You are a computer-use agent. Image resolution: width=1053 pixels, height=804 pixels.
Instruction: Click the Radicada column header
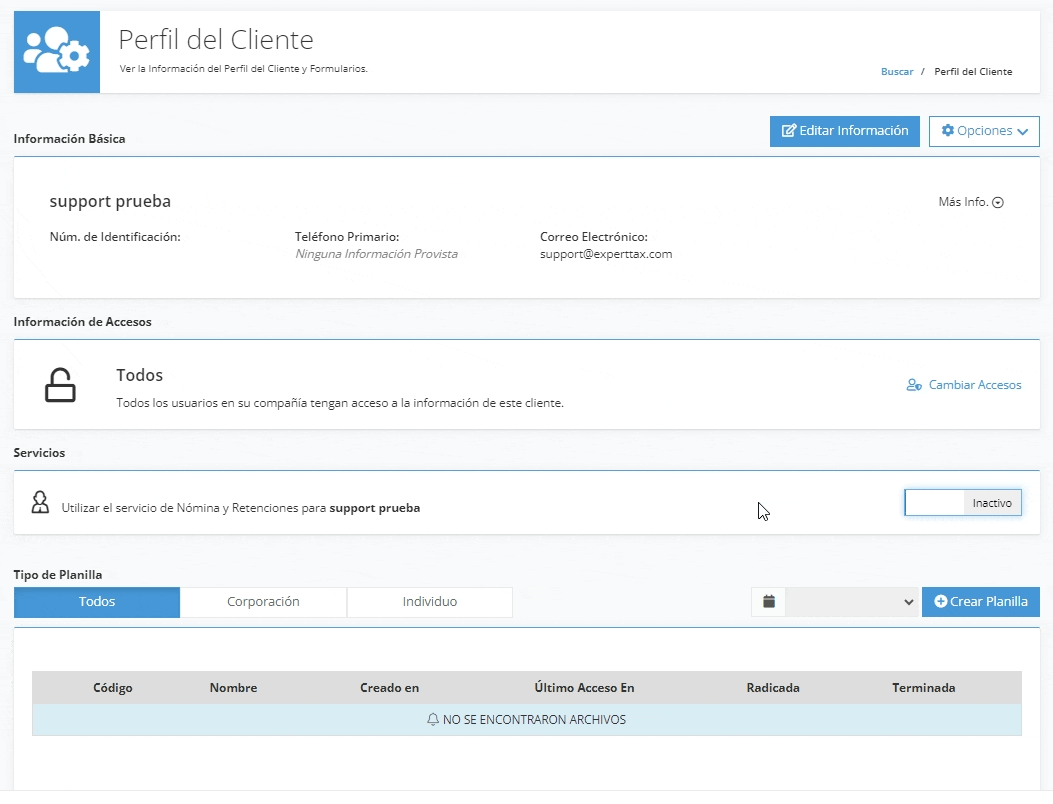coord(773,688)
